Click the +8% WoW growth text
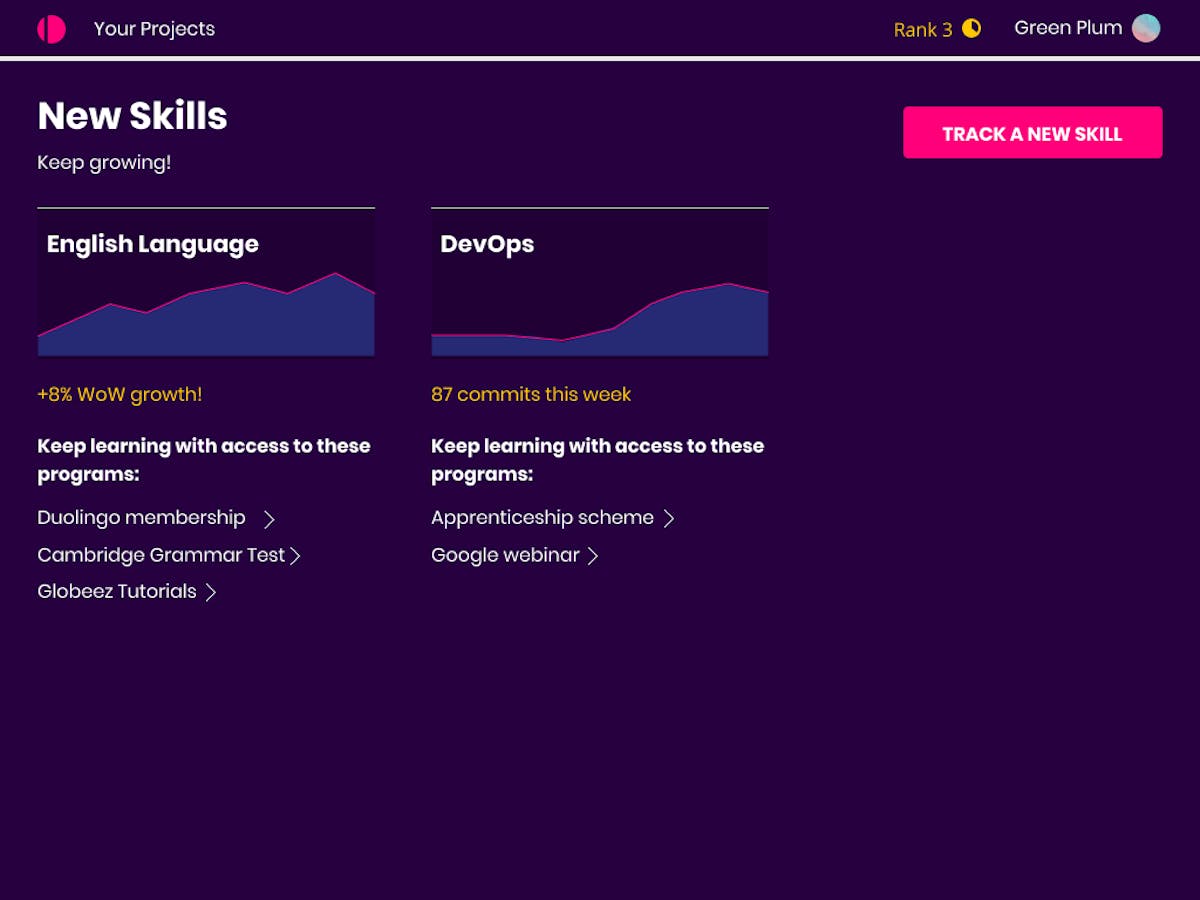1200x900 pixels. pos(120,394)
